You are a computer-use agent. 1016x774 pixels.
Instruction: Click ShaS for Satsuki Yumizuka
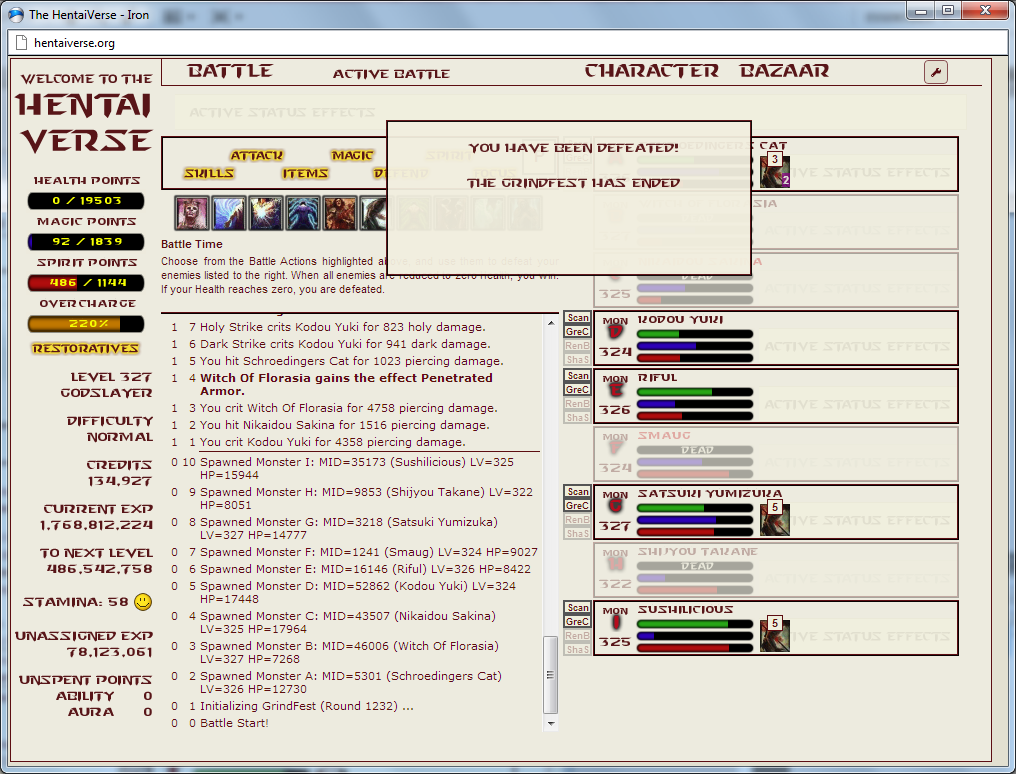577,533
